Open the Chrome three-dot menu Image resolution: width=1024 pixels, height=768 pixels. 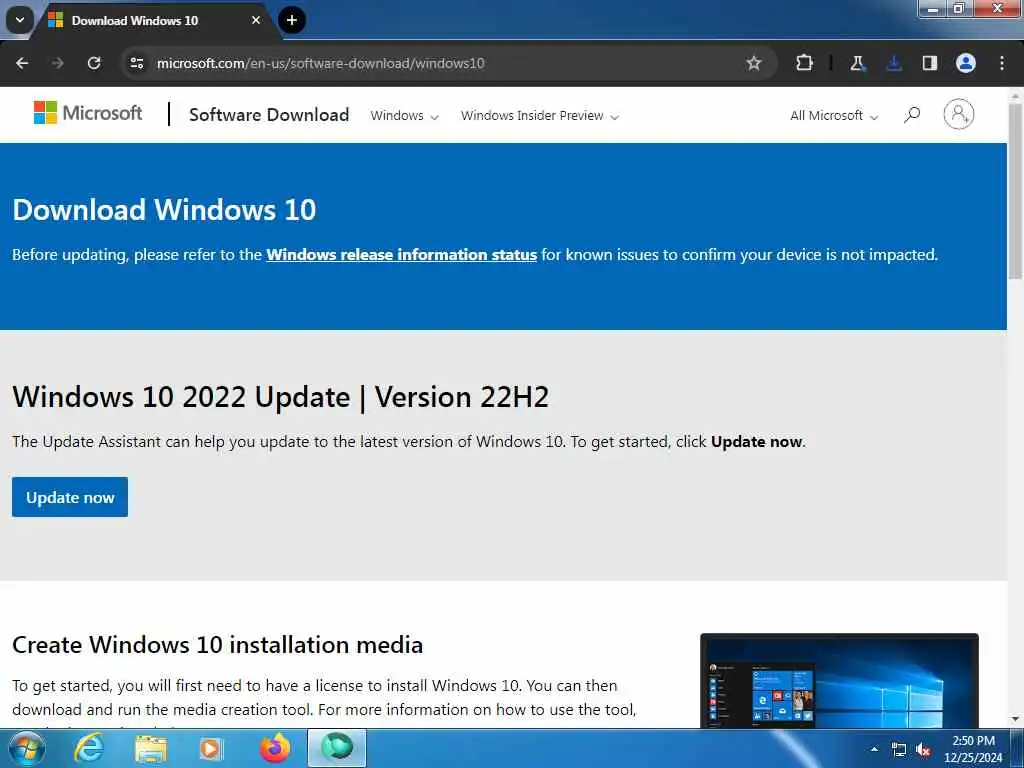pyautogui.click(x=1002, y=63)
